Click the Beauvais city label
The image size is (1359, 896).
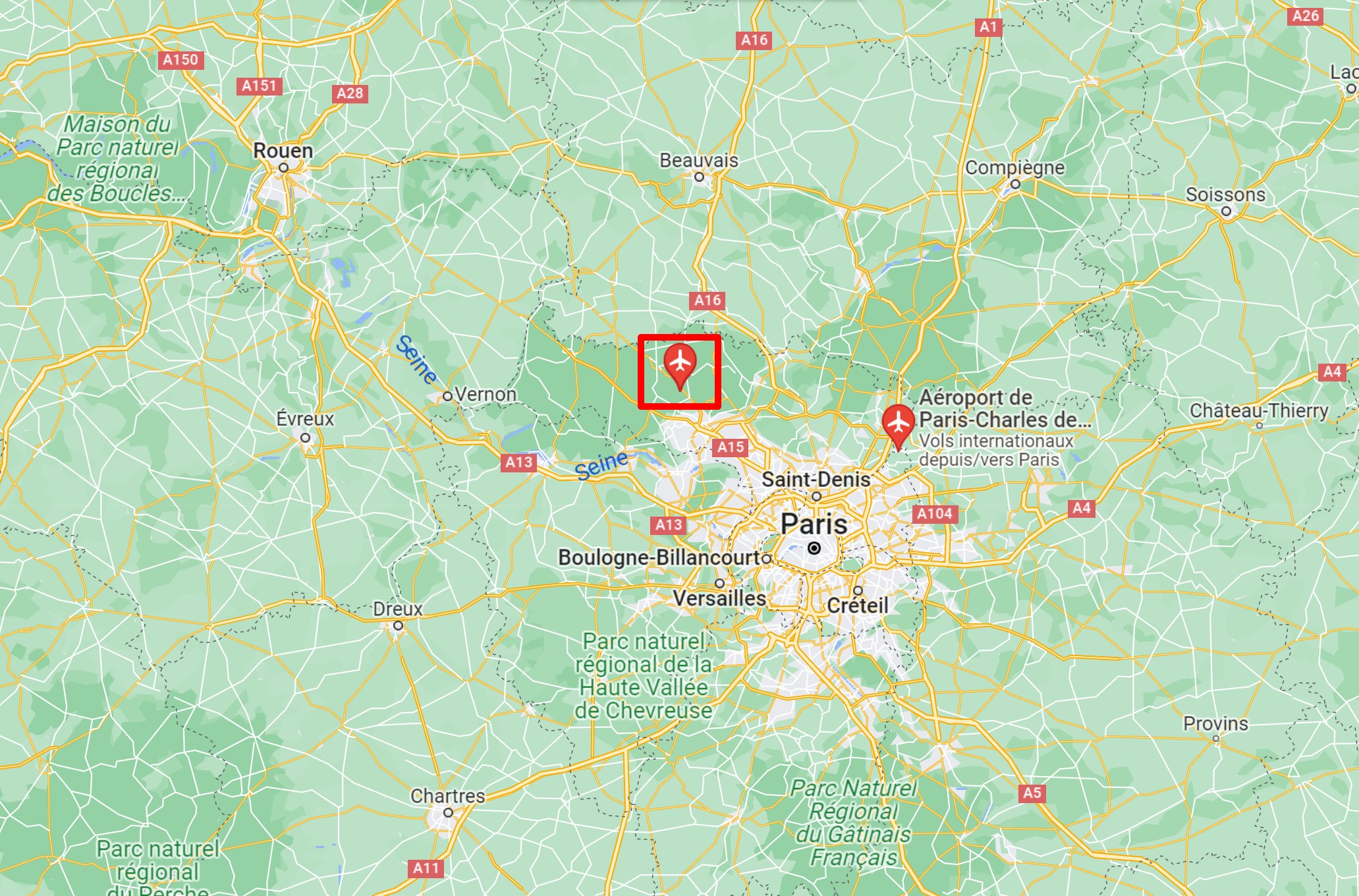coord(699,161)
